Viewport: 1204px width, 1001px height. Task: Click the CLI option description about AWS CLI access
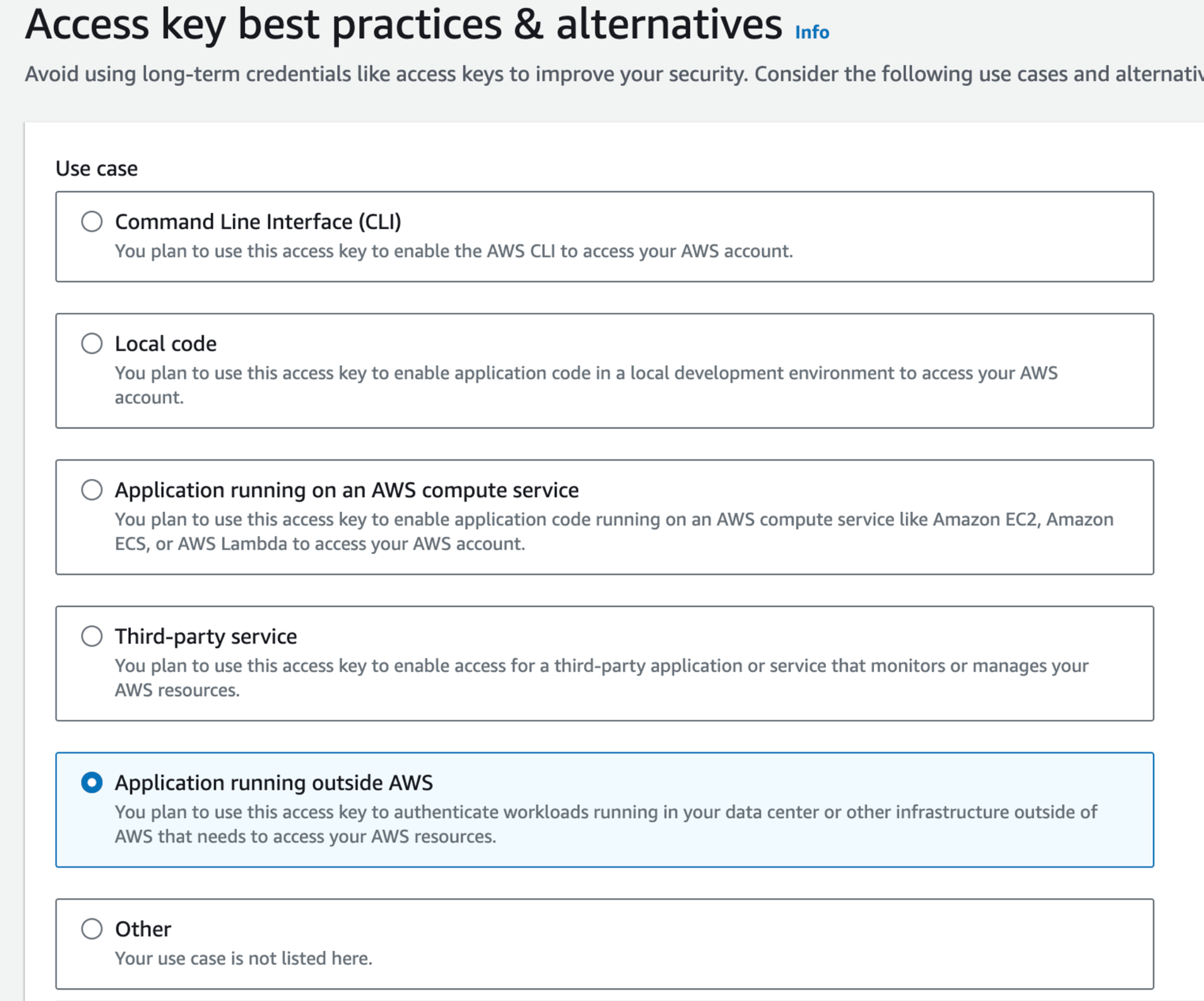pyautogui.click(x=453, y=251)
